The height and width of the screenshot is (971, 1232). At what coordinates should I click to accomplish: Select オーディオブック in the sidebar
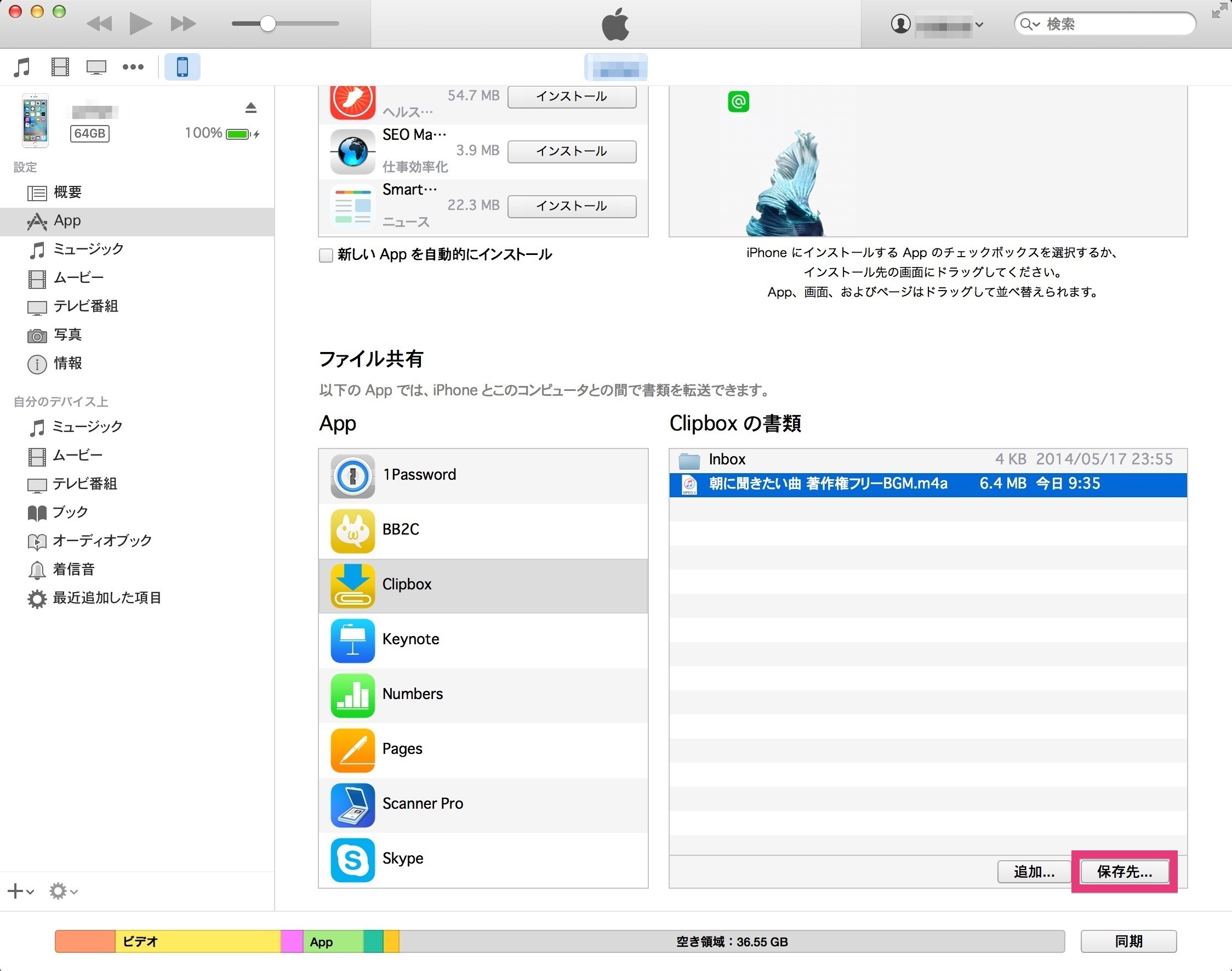137,541
